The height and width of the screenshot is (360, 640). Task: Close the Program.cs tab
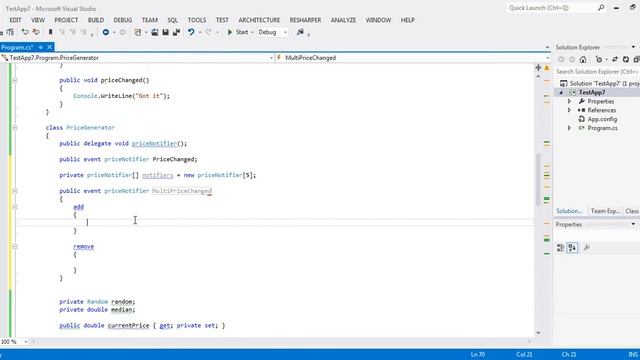click(50, 47)
